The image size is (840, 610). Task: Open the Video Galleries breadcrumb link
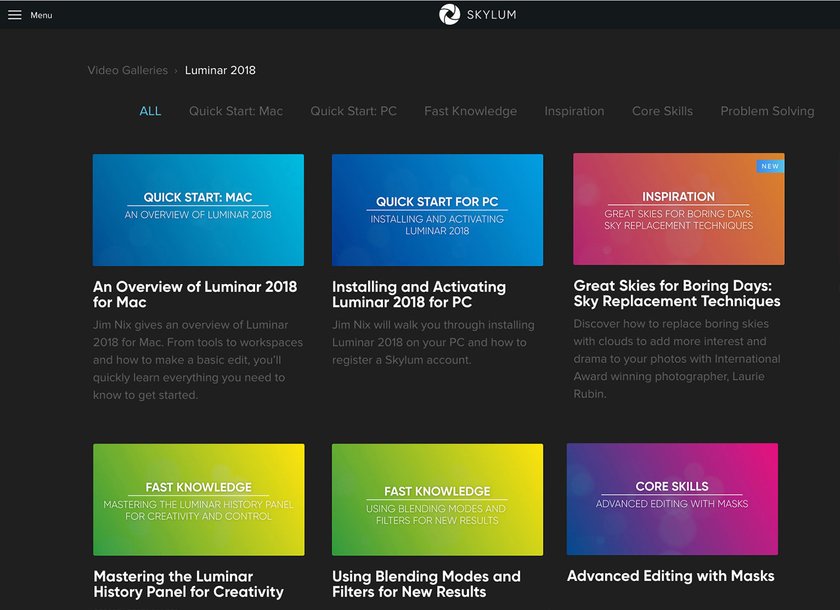click(128, 70)
